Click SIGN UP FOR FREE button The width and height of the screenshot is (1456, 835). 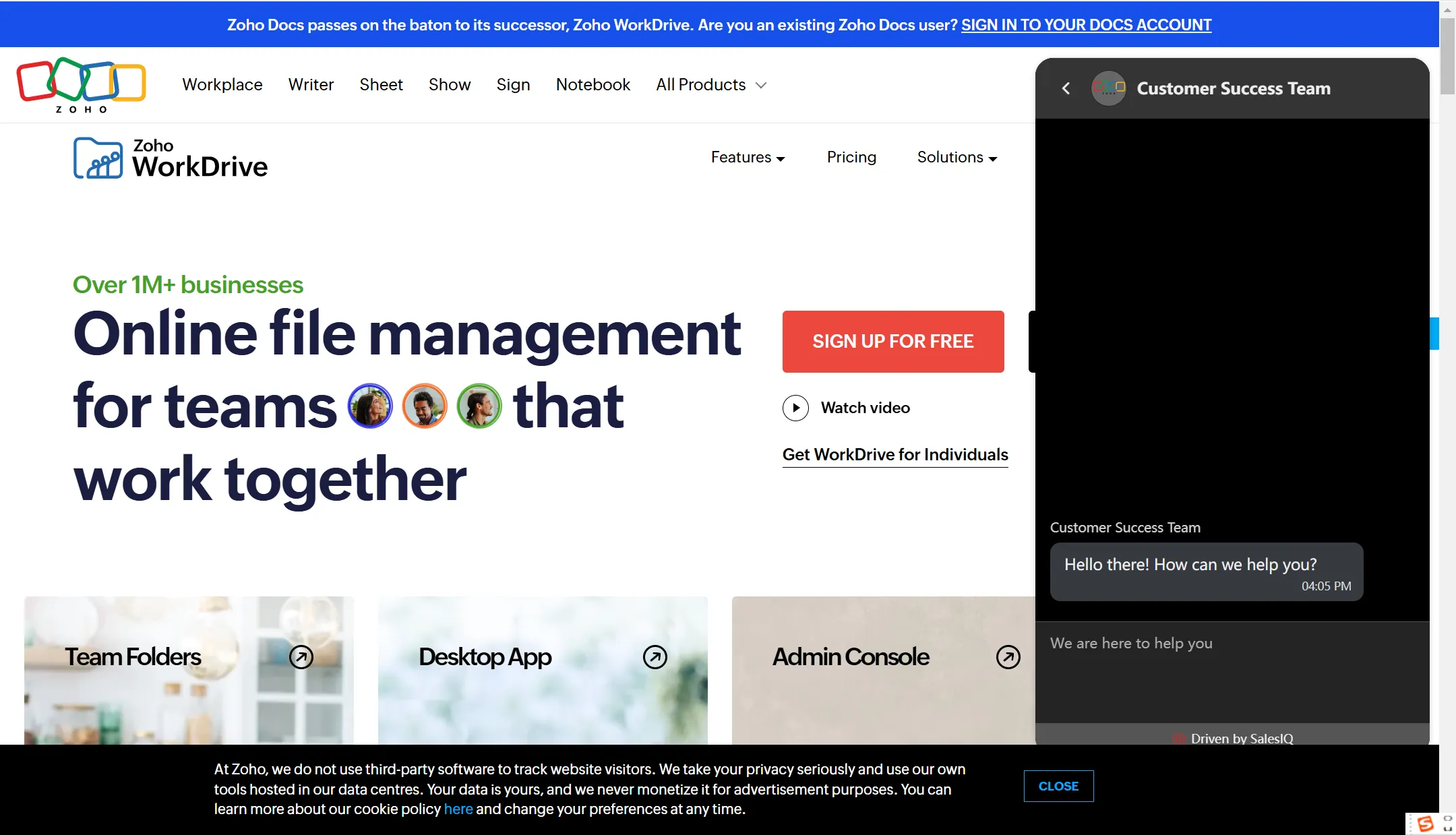coord(892,342)
